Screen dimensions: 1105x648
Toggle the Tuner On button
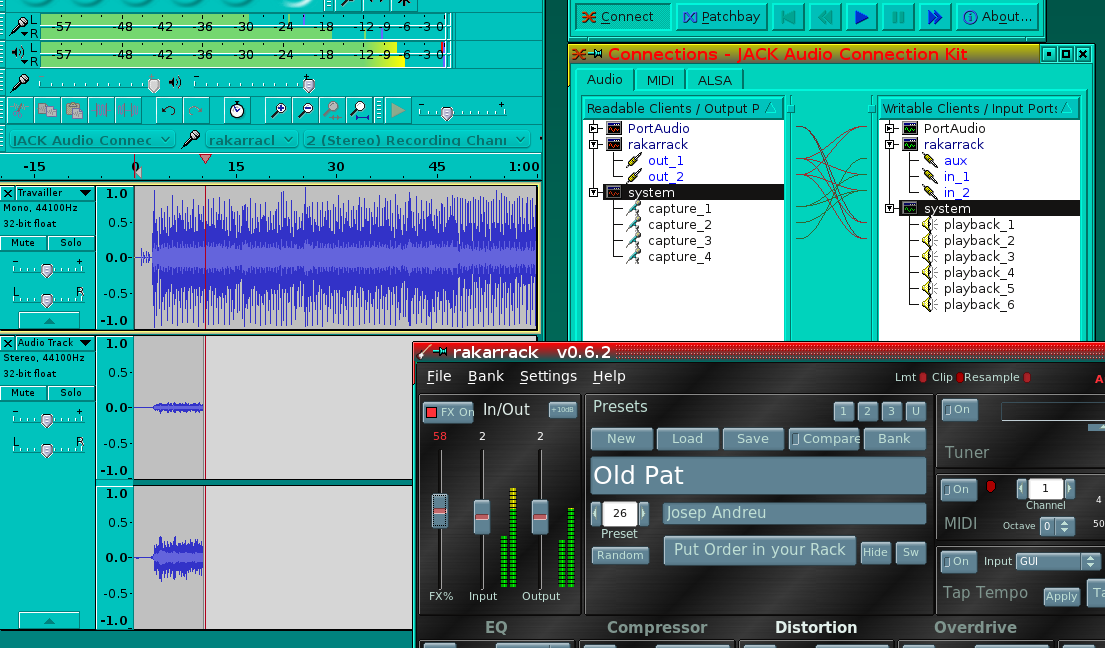(959, 410)
